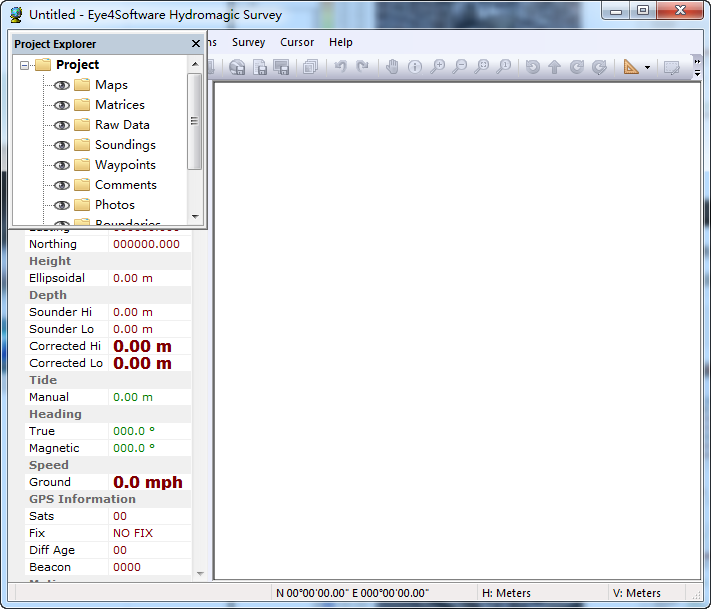Click data panel scroll down arrow

[200, 574]
